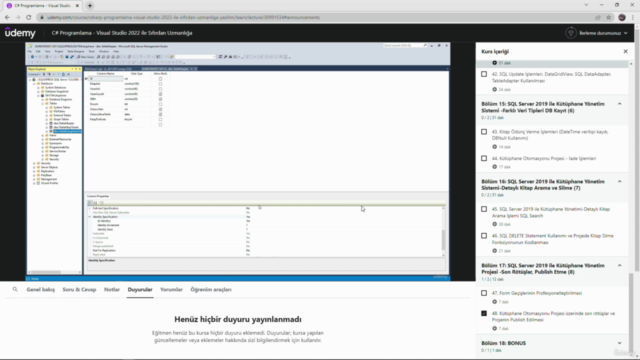Viewport: 640px width, 360px height.
Task: Open the İlerleme durumunuz dropdown
Action: (x=603, y=33)
